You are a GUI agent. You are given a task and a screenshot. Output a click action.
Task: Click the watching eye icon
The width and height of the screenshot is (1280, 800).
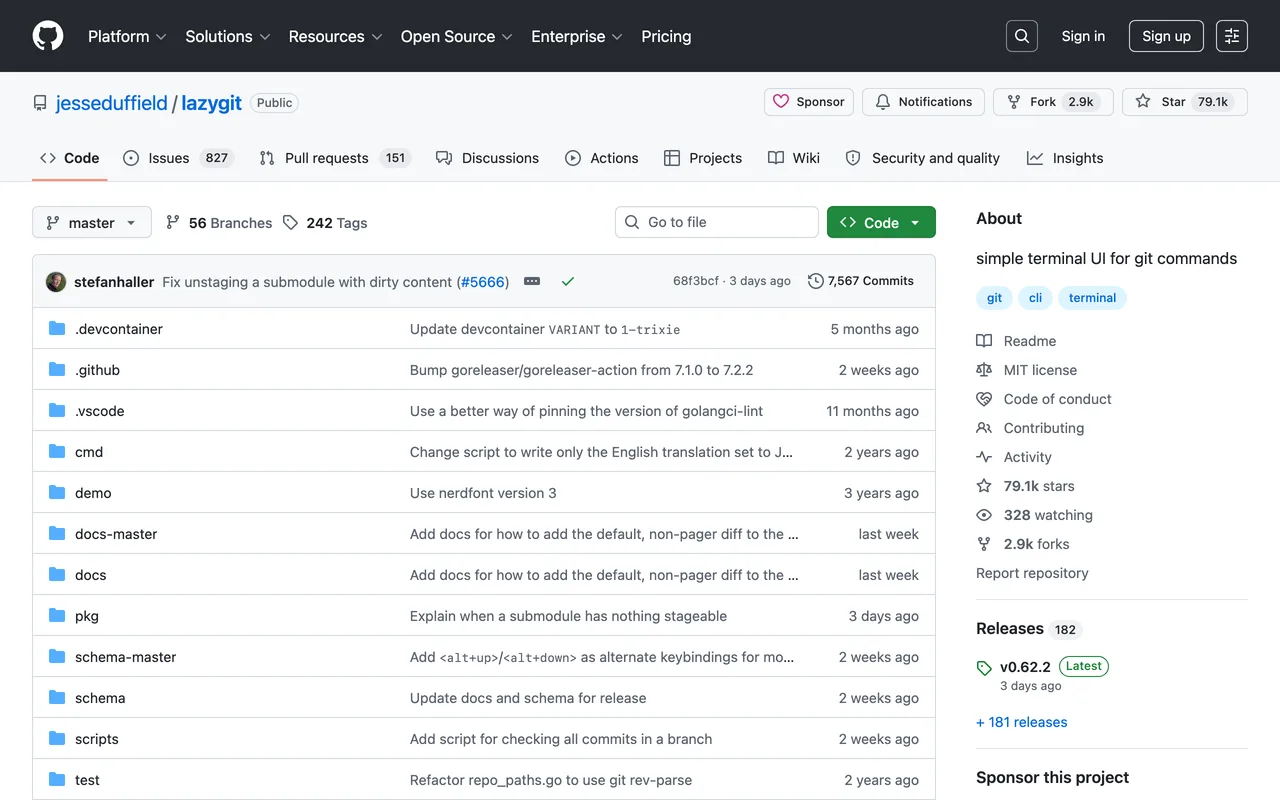984,515
